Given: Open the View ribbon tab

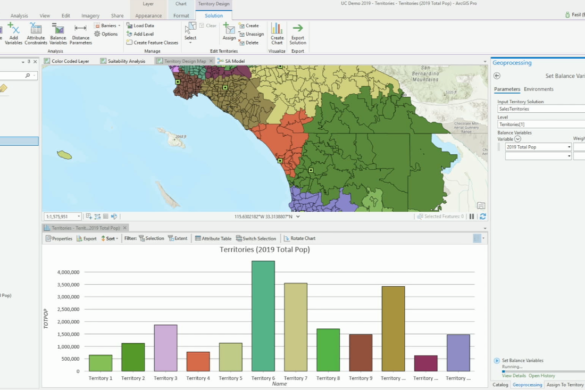Looking at the screenshot, I should [x=45, y=16].
